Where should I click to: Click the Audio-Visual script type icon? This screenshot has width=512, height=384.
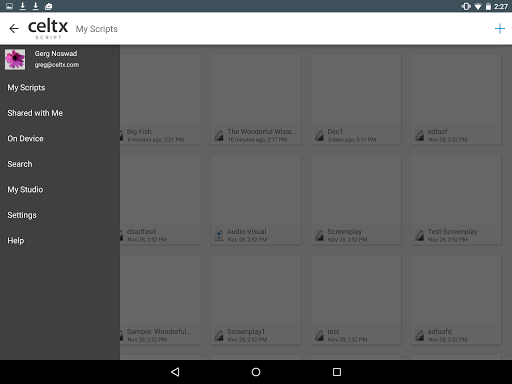click(x=219, y=235)
